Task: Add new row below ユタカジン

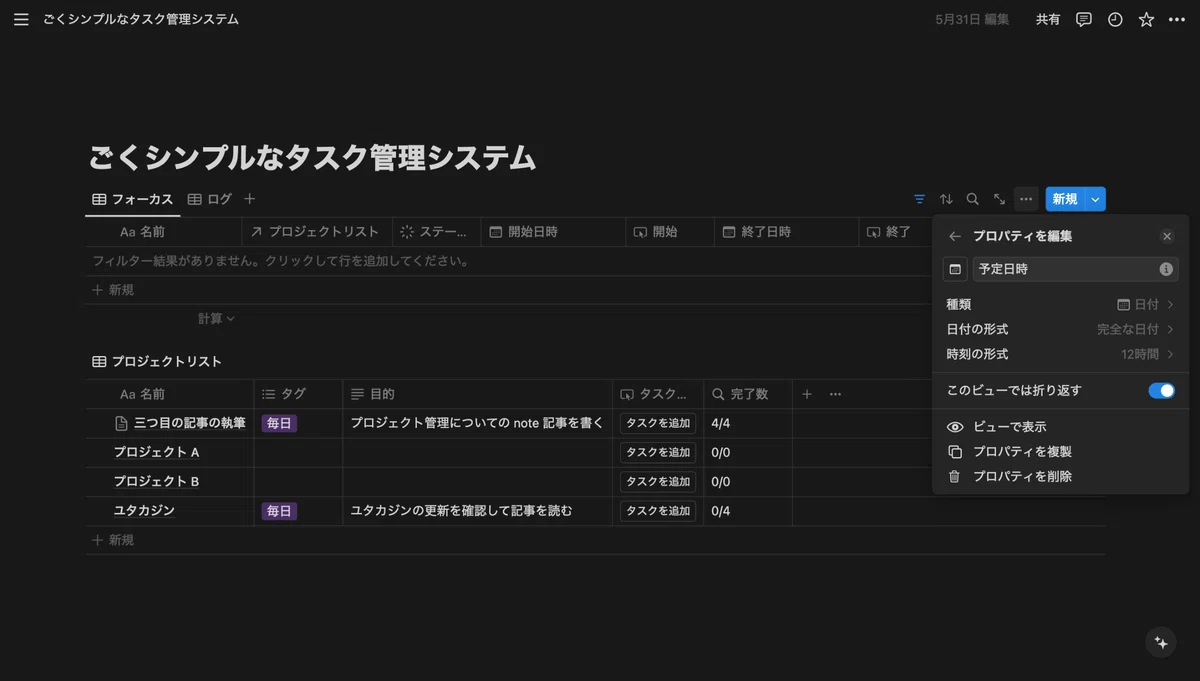Action: tap(113, 540)
